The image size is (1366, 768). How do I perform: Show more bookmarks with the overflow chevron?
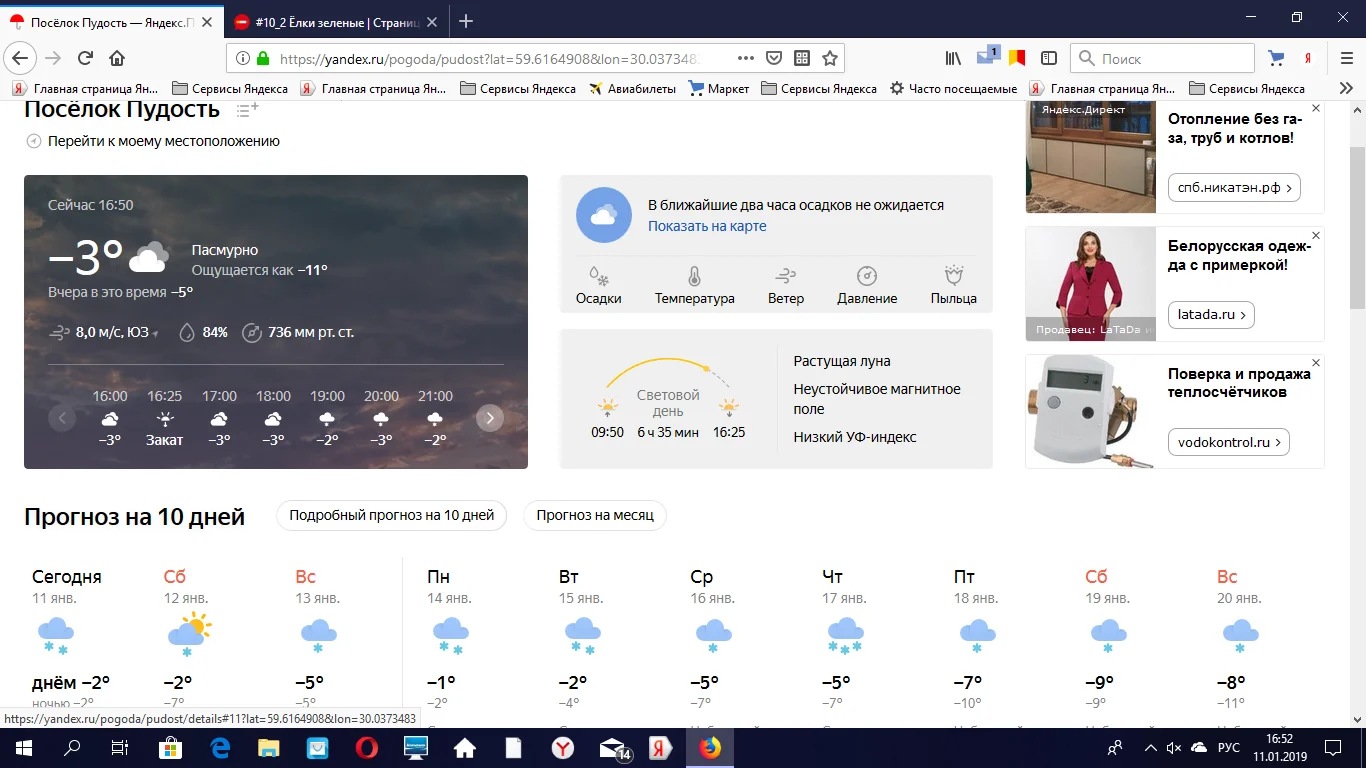pyautogui.click(x=1347, y=88)
